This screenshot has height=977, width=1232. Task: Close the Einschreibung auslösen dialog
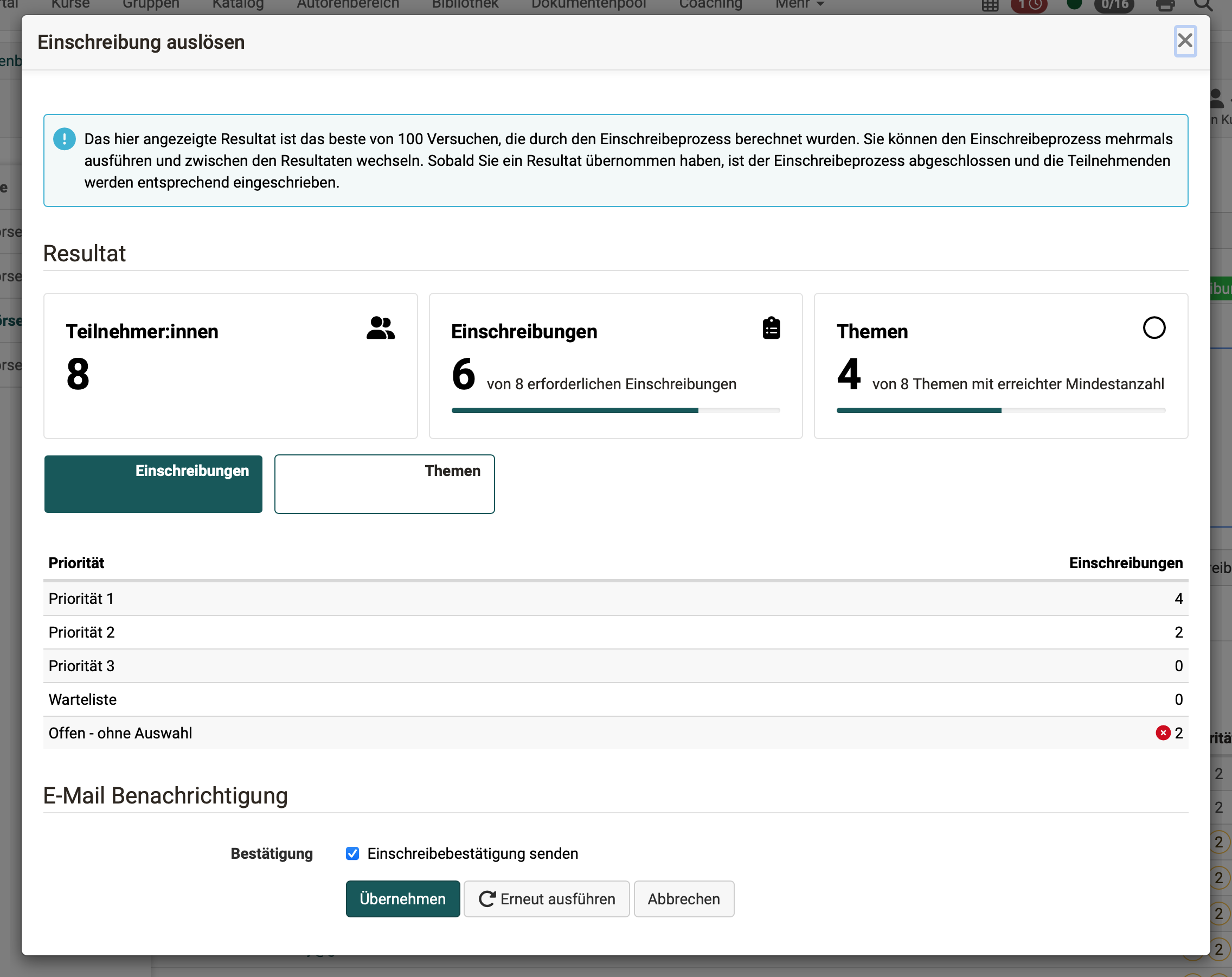point(1185,41)
